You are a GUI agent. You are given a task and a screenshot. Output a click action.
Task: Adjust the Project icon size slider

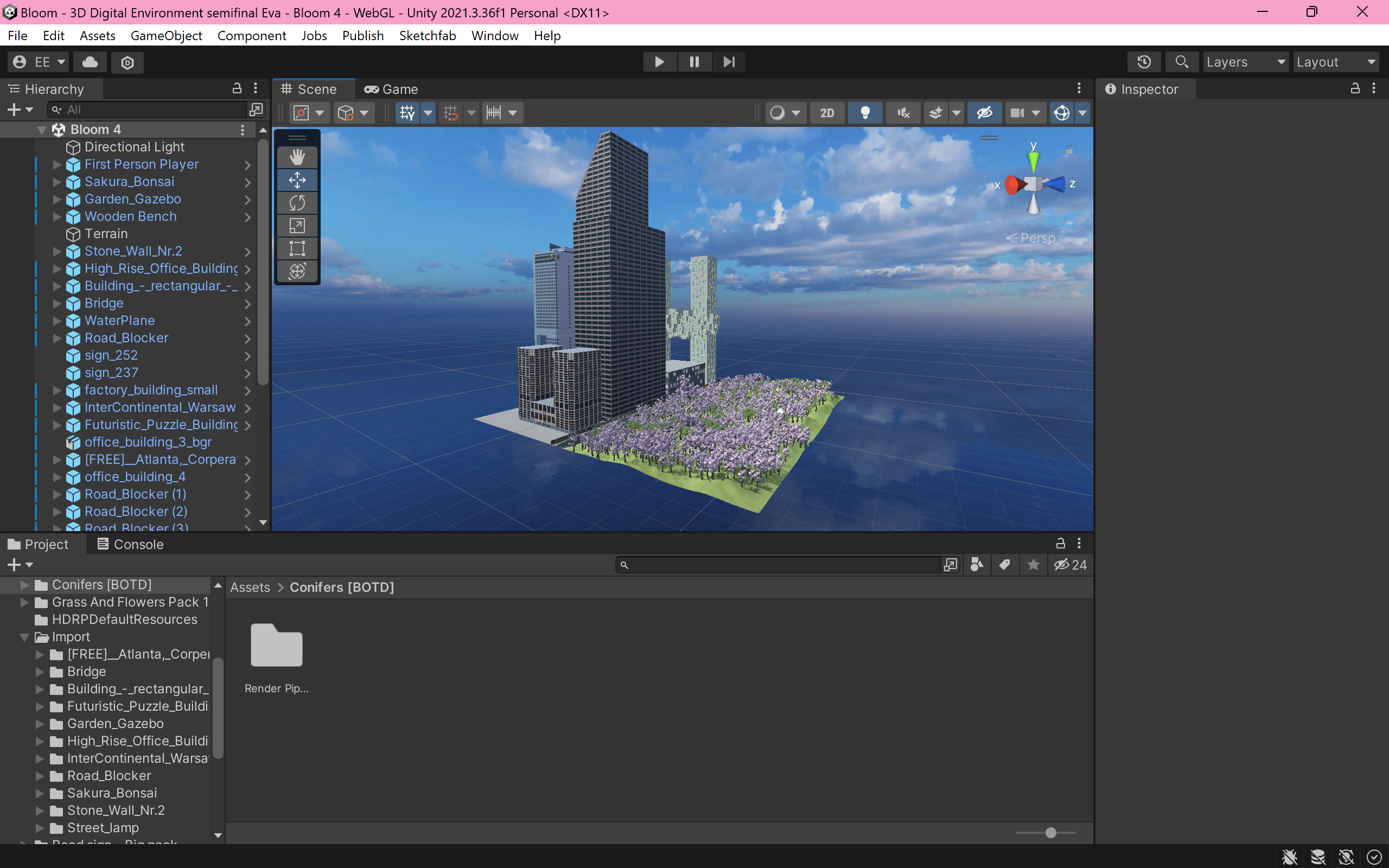pyautogui.click(x=1050, y=832)
